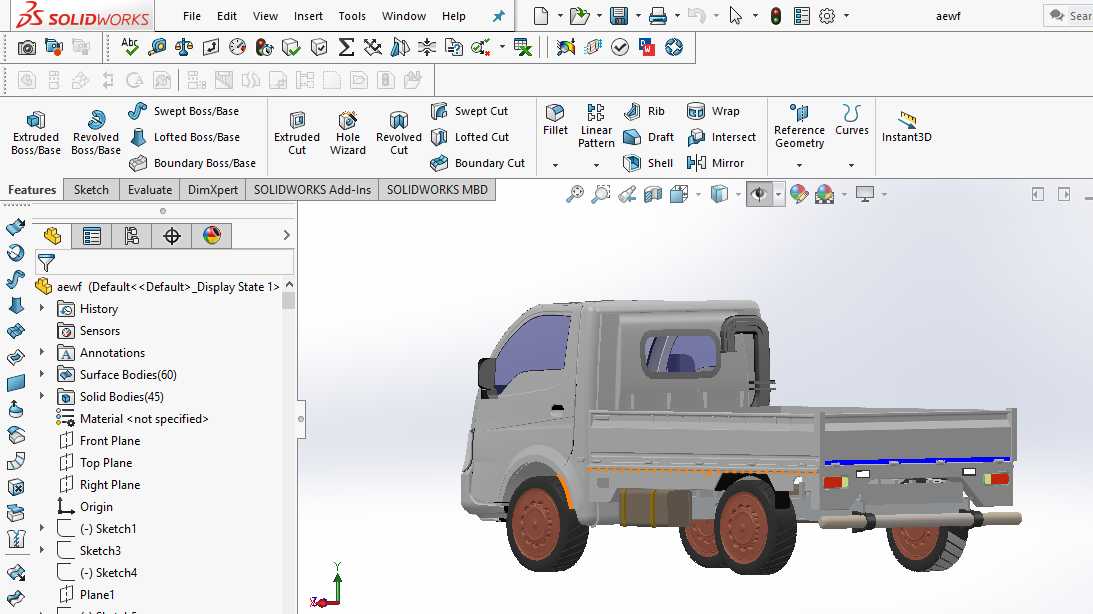This screenshot has width=1093, height=614.
Task: Select the Intersect tool
Action: [721, 137]
